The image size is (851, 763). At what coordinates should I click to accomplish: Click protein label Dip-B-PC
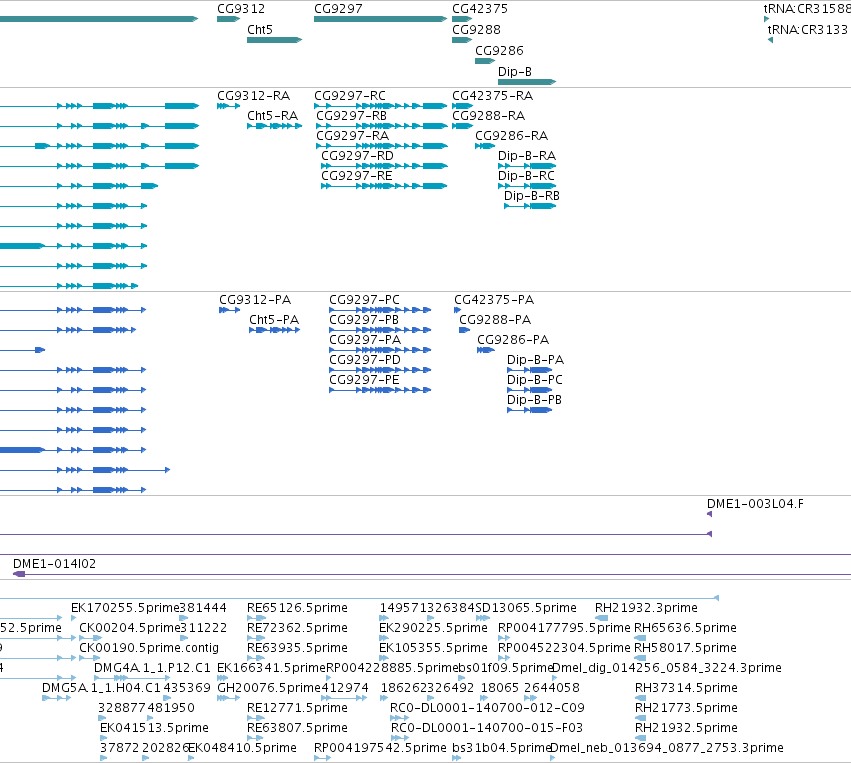[x=535, y=380]
